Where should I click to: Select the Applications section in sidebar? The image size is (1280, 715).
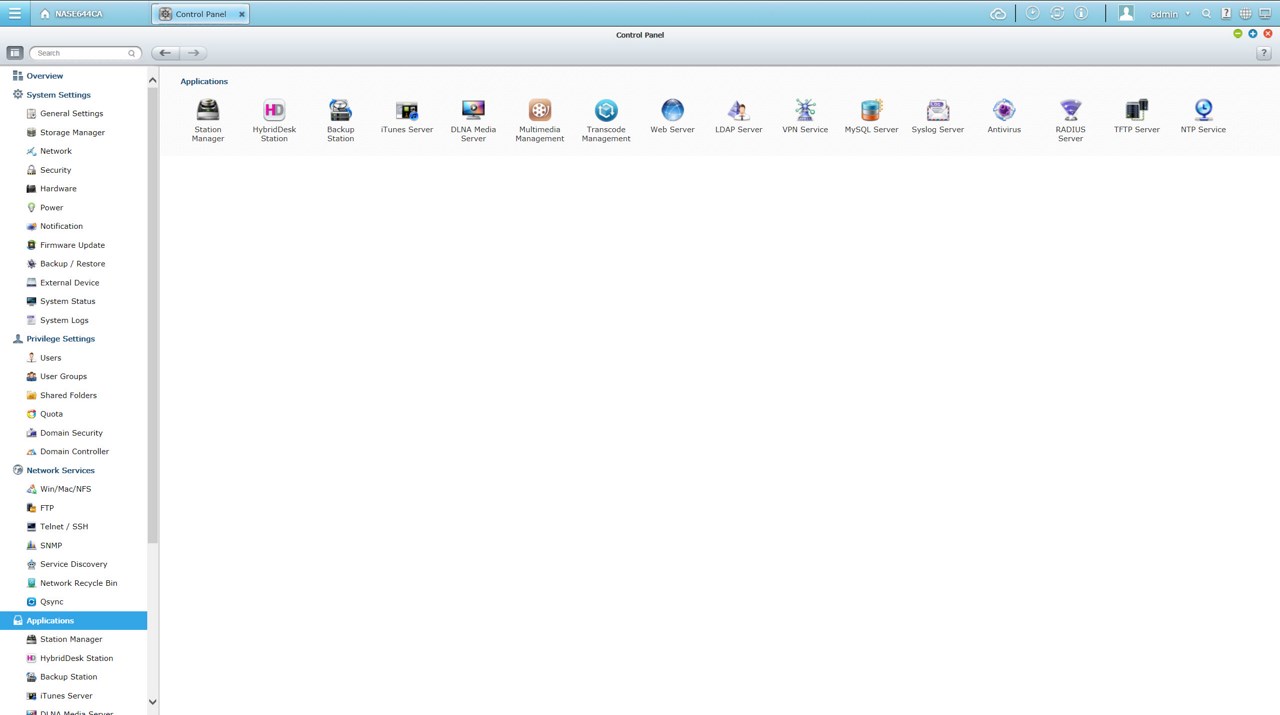pyautogui.click(x=73, y=621)
